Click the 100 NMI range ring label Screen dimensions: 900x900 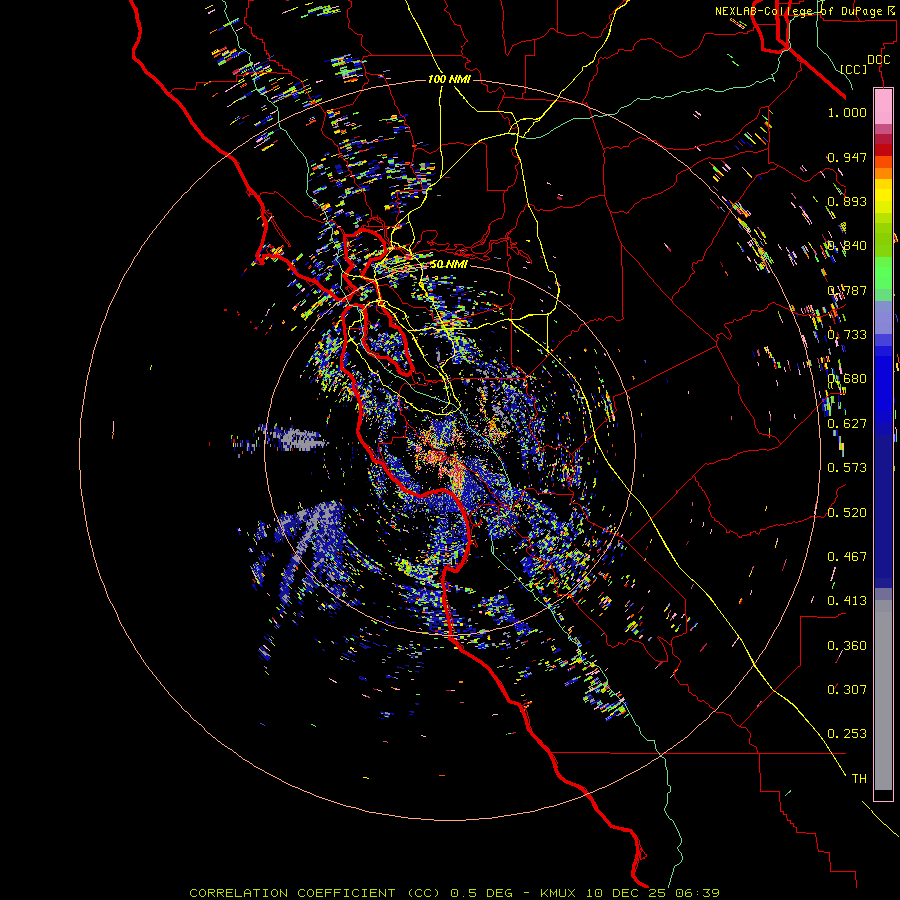pos(449,79)
